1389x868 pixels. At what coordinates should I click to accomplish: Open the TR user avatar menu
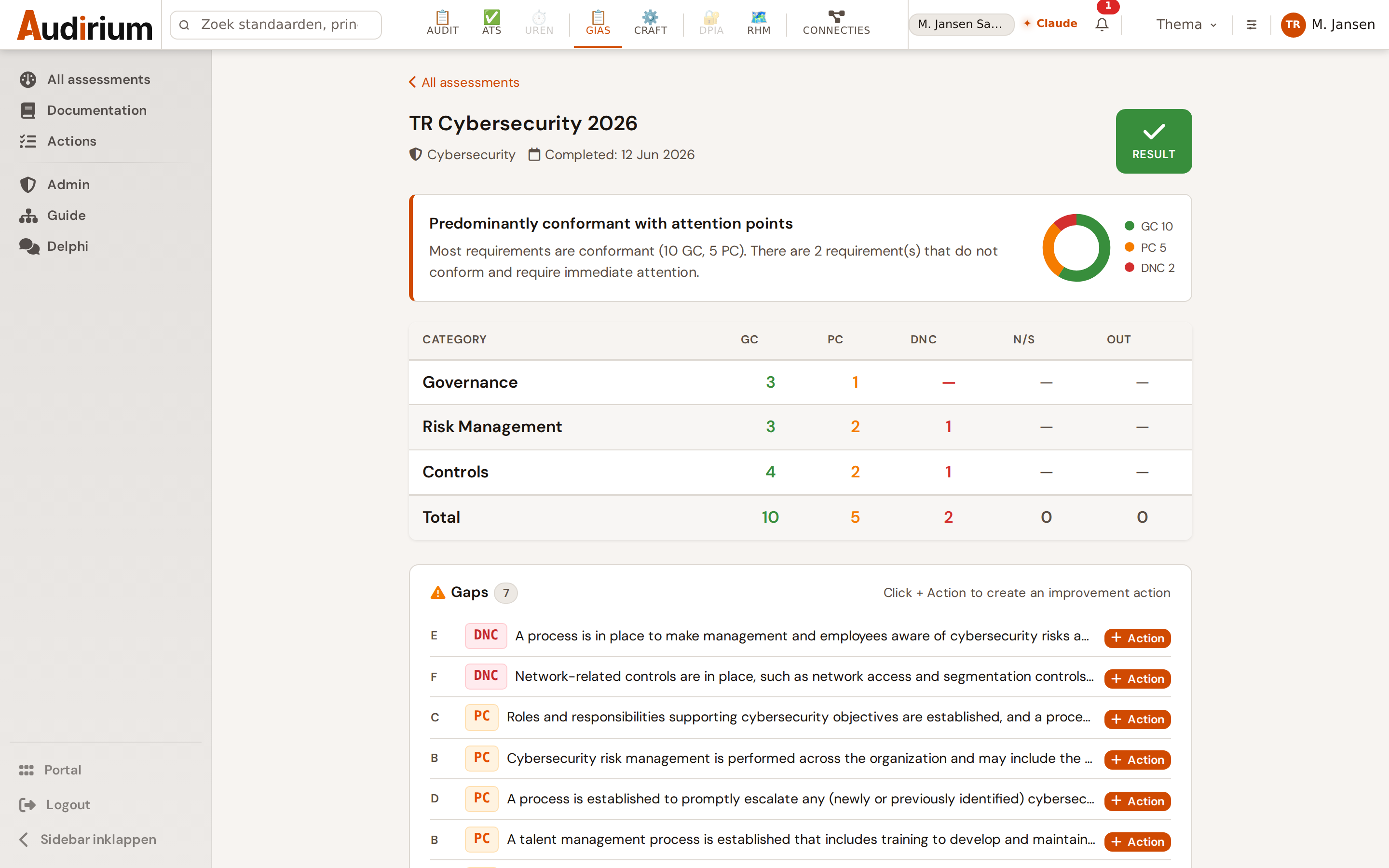coord(1293,25)
